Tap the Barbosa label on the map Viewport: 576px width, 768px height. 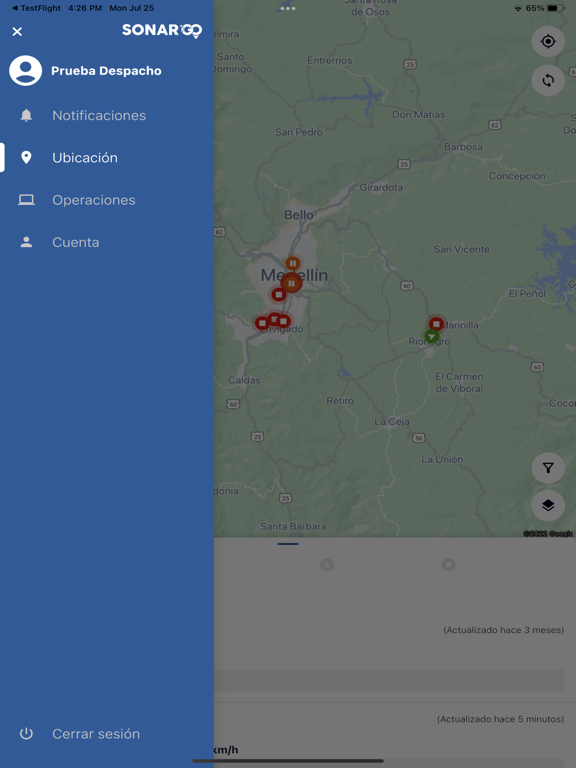pyautogui.click(x=463, y=147)
